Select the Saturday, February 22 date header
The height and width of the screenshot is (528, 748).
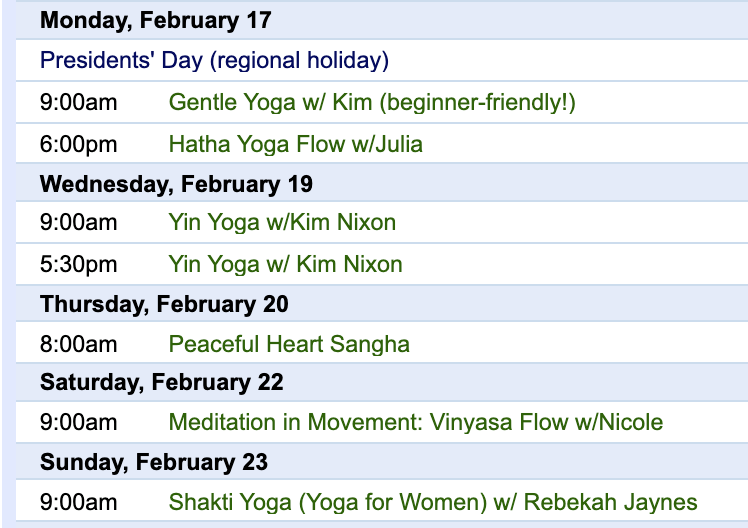[x=162, y=383]
